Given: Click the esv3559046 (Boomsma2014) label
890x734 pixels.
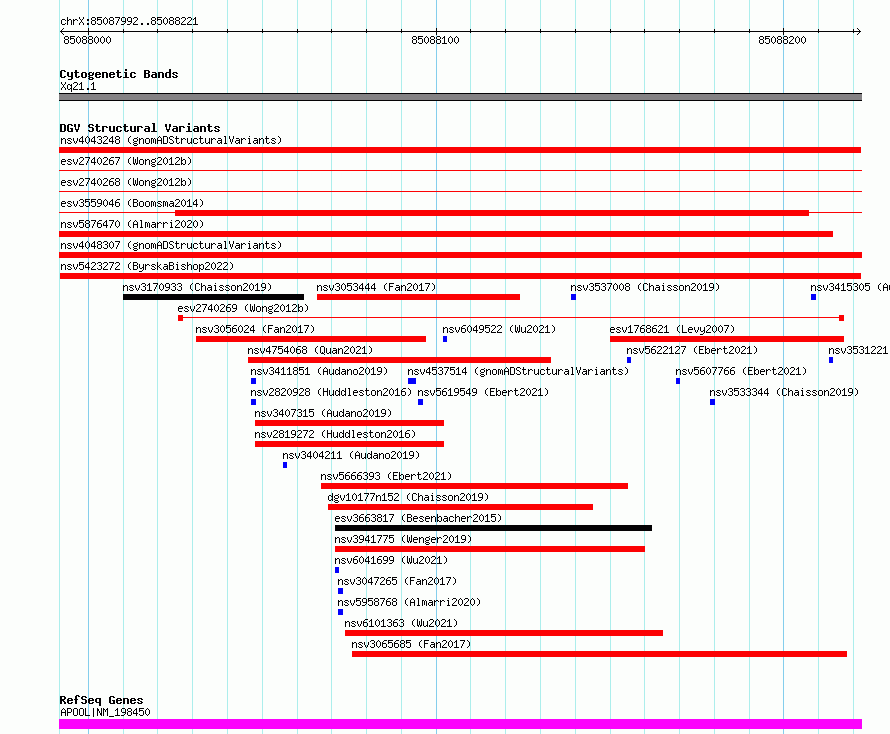Looking at the screenshot, I should pos(132,203).
